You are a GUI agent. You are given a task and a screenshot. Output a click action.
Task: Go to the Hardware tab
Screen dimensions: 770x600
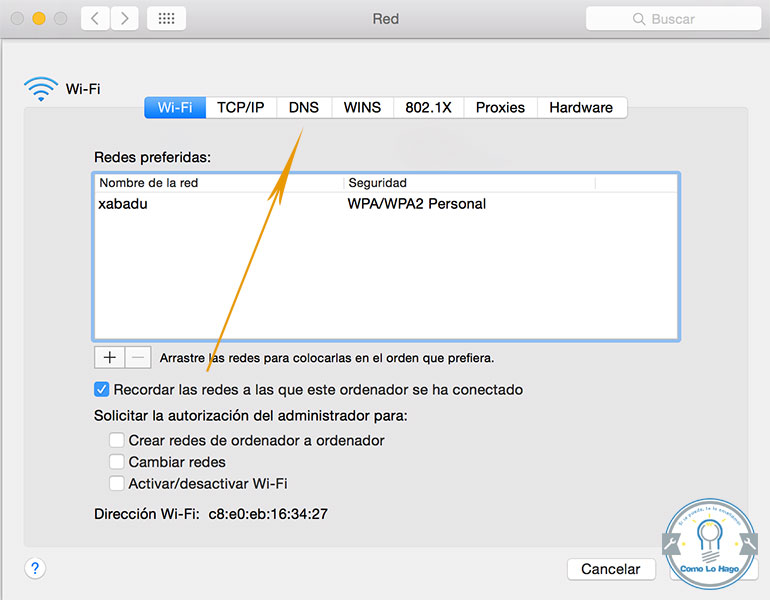coord(581,107)
